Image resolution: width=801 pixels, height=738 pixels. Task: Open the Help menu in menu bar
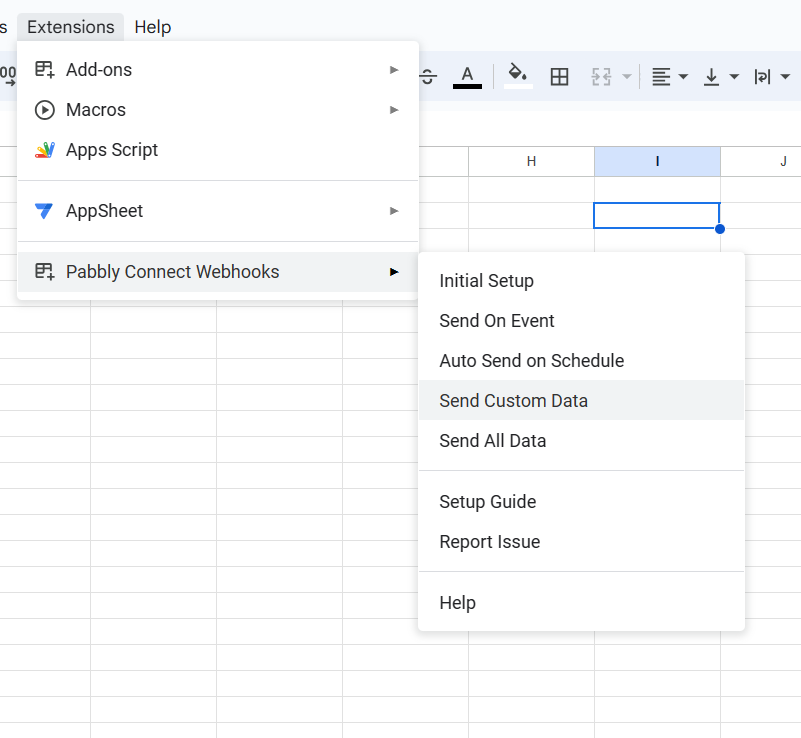click(x=152, y=27)
